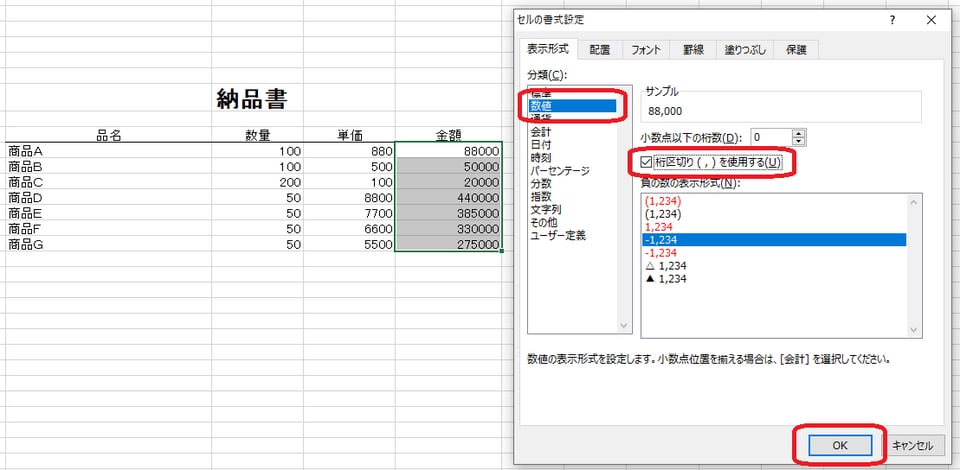Viewport: 960px width, 470px height.
Task: Select the 品名 header cell
Action: click(x=109, y=135)
